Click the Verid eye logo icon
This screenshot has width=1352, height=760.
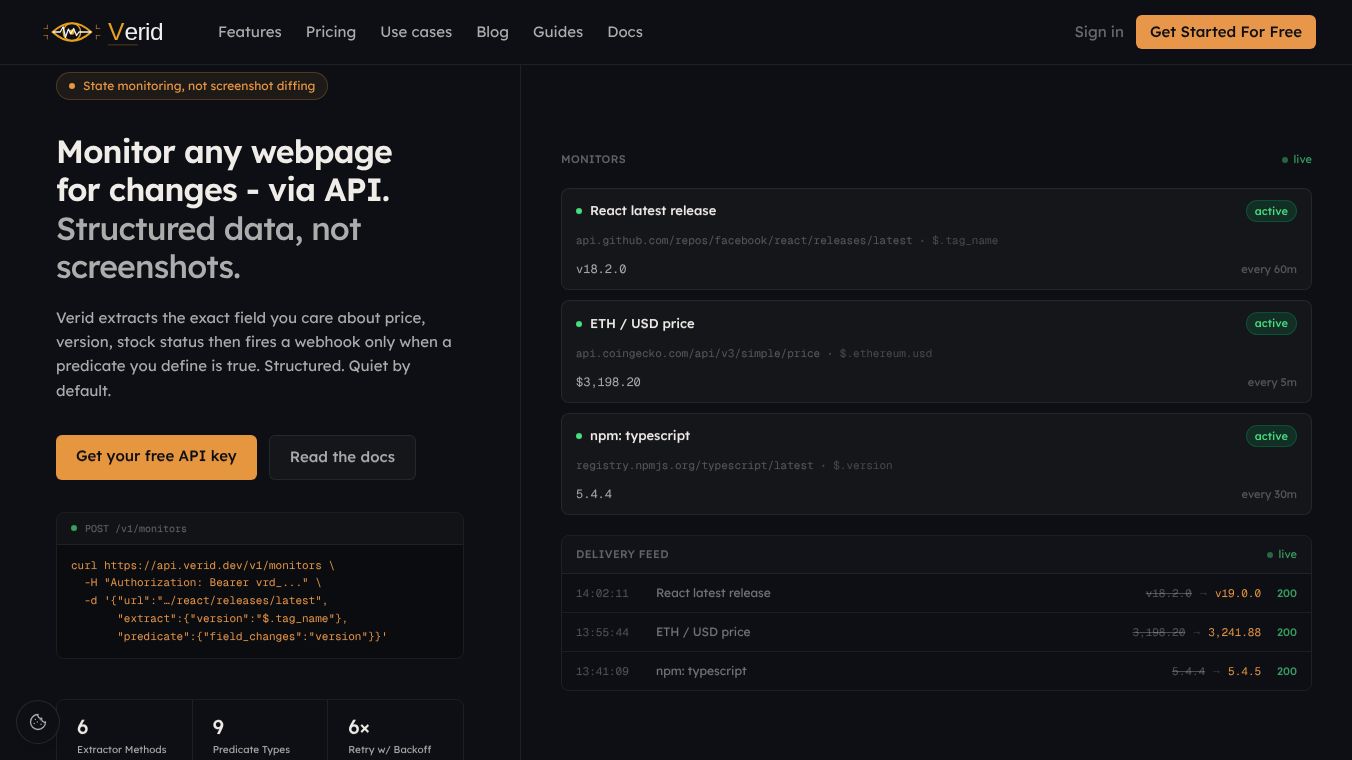[71, 32]
